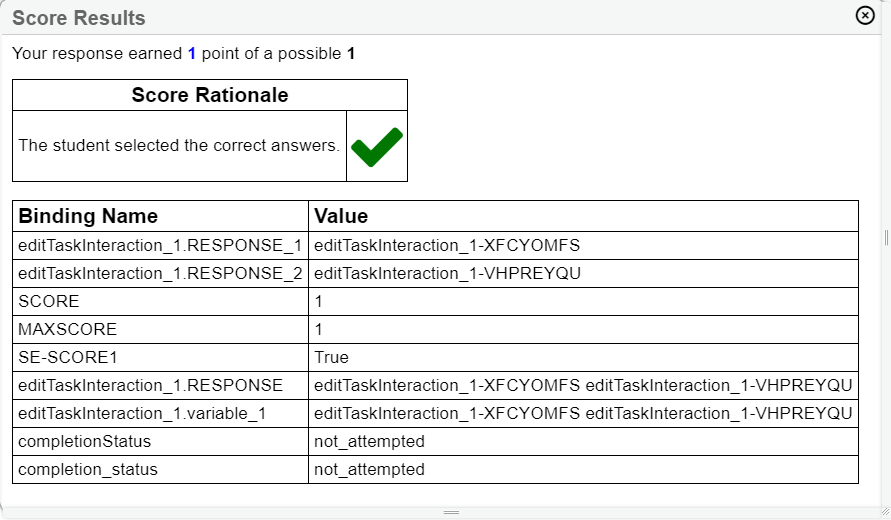Click the MAXSCORE value of 1
891x520 pixels.
(x=319, y=329)
